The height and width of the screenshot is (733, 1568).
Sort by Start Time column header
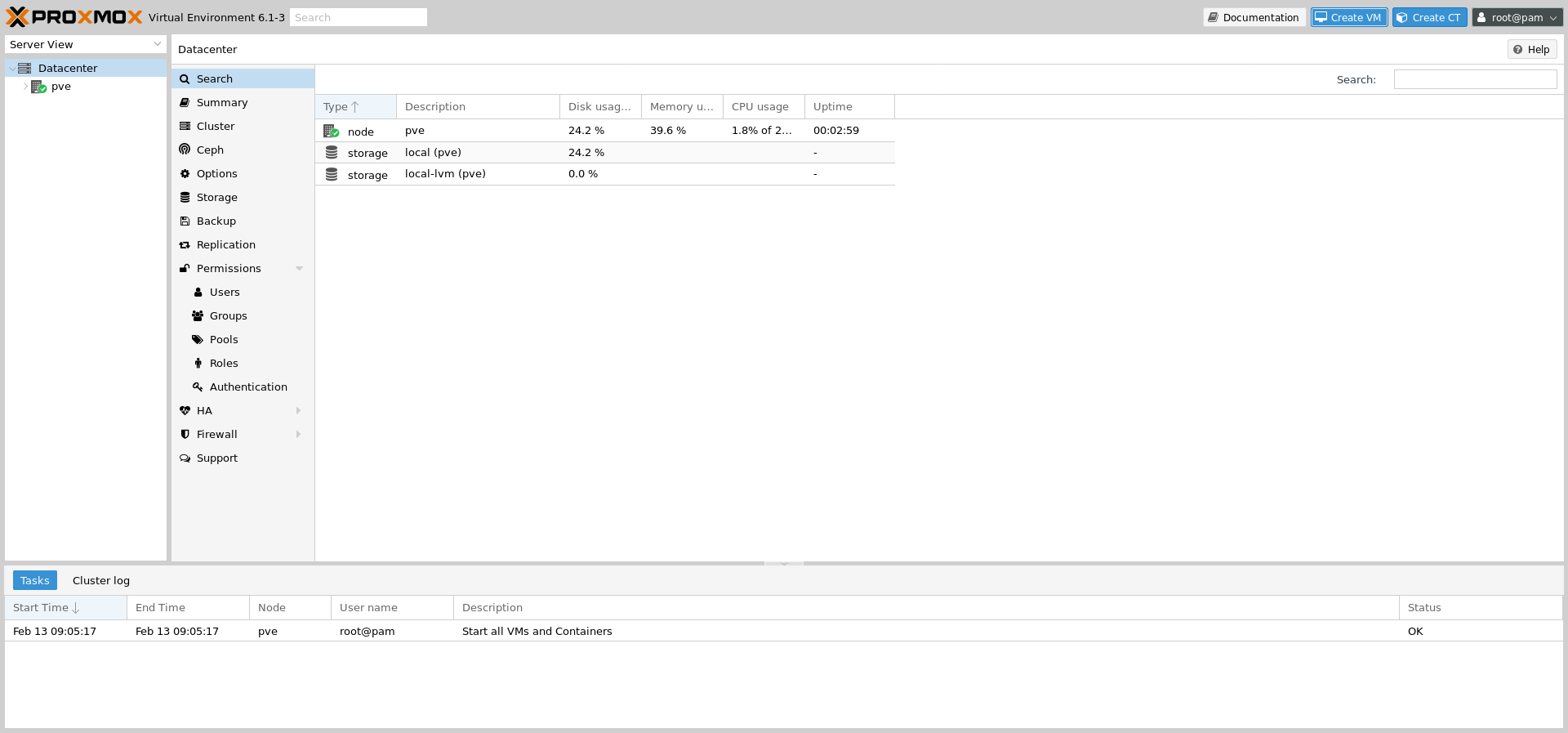point(66,608)
